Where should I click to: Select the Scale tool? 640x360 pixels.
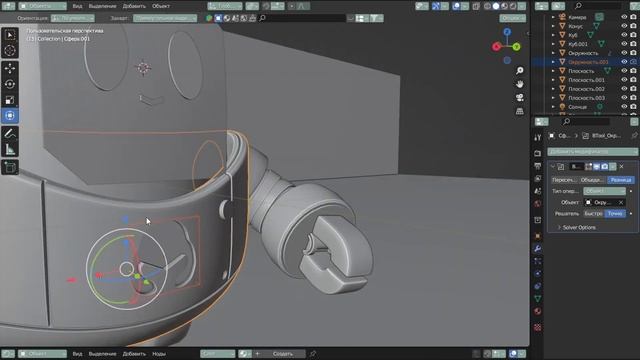(x=10, y=100)
